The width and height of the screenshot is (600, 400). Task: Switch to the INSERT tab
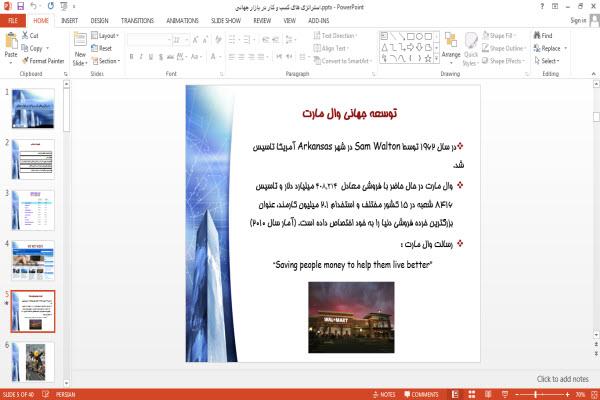coord(69,21)
